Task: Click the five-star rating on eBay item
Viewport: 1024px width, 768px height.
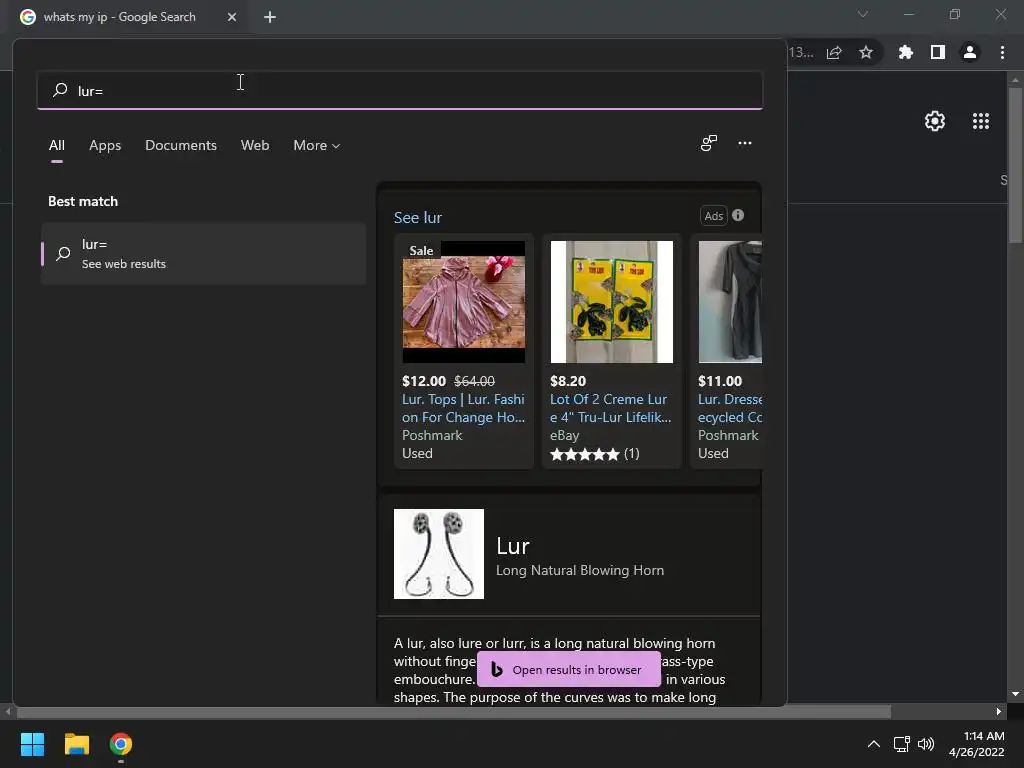Action: click(584, 454)
